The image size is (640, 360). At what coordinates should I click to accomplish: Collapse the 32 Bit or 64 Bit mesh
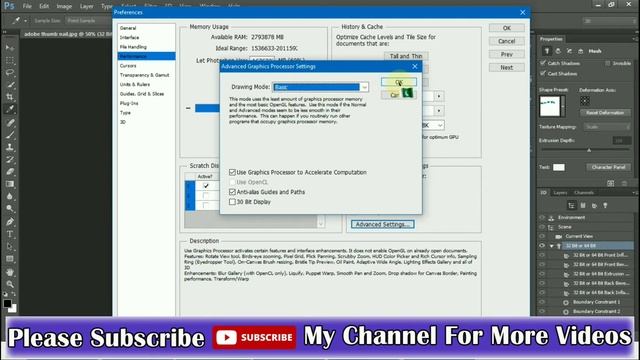551,246
